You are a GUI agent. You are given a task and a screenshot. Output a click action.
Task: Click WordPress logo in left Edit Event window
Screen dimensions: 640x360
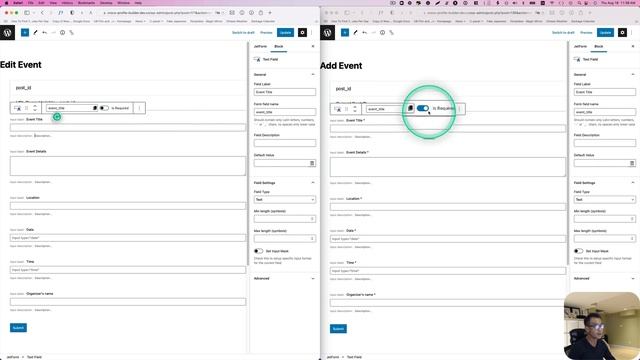pyautogui.click(x=7, y=33)
